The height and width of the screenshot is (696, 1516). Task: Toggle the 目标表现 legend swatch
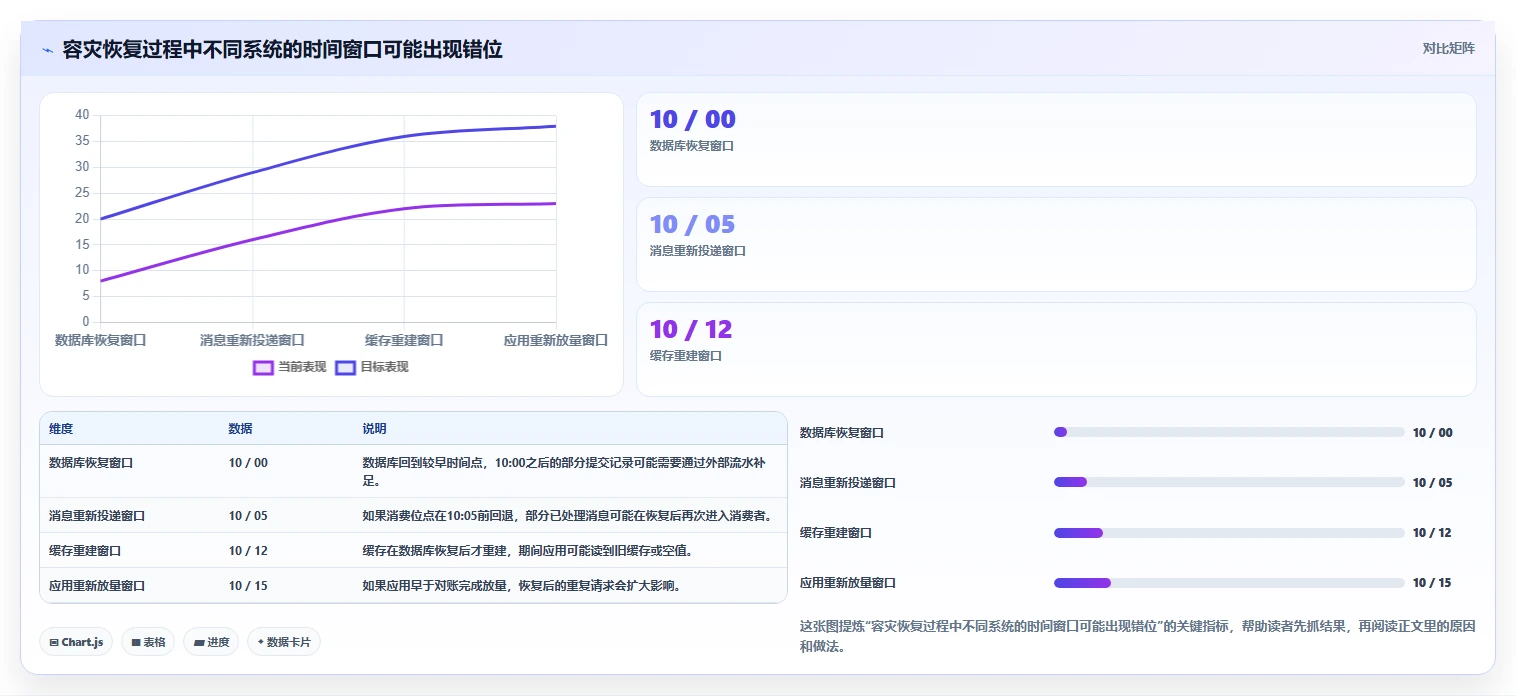coord(345,367)
